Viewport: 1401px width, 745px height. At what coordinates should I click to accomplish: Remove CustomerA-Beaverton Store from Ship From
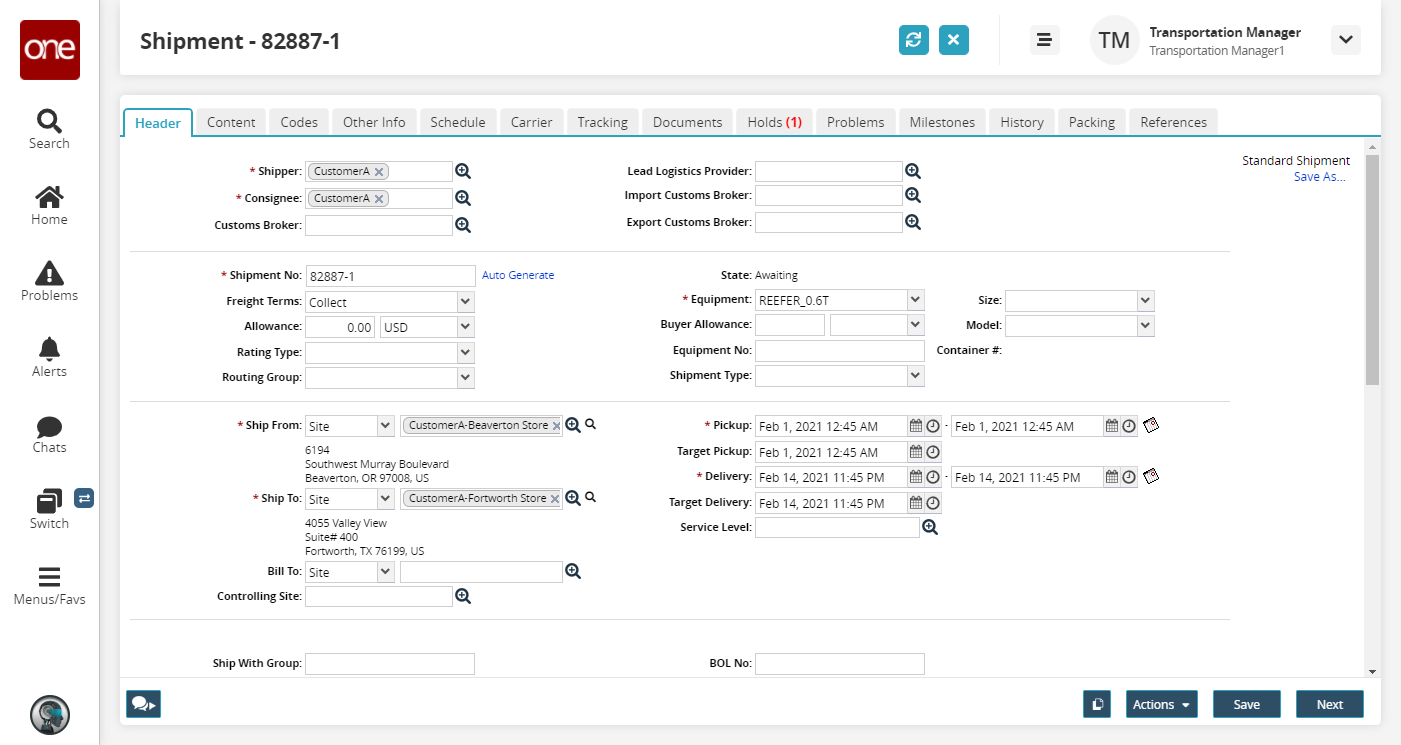555,426
